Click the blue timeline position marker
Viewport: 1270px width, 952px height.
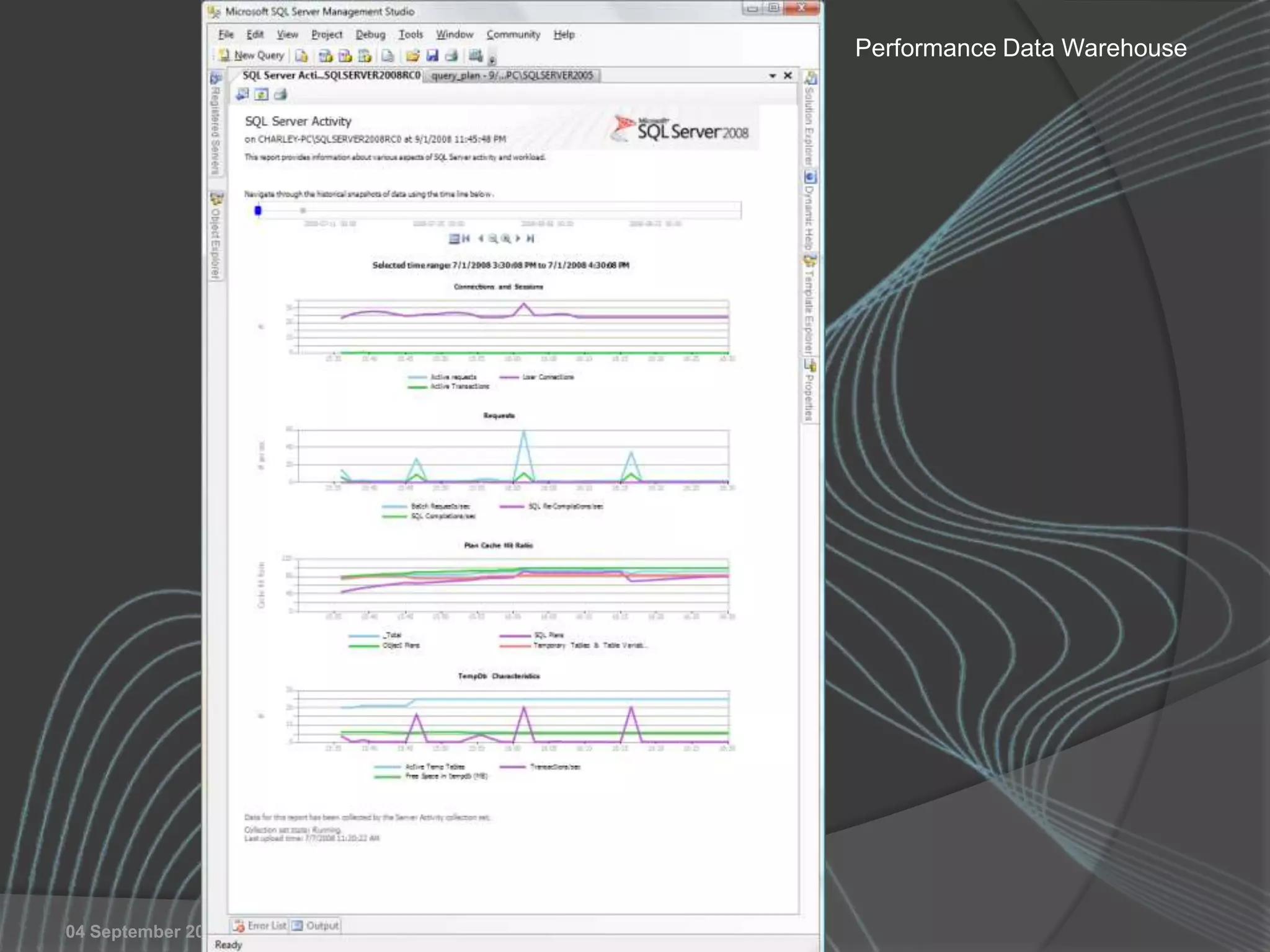click(x=258, y=210)
